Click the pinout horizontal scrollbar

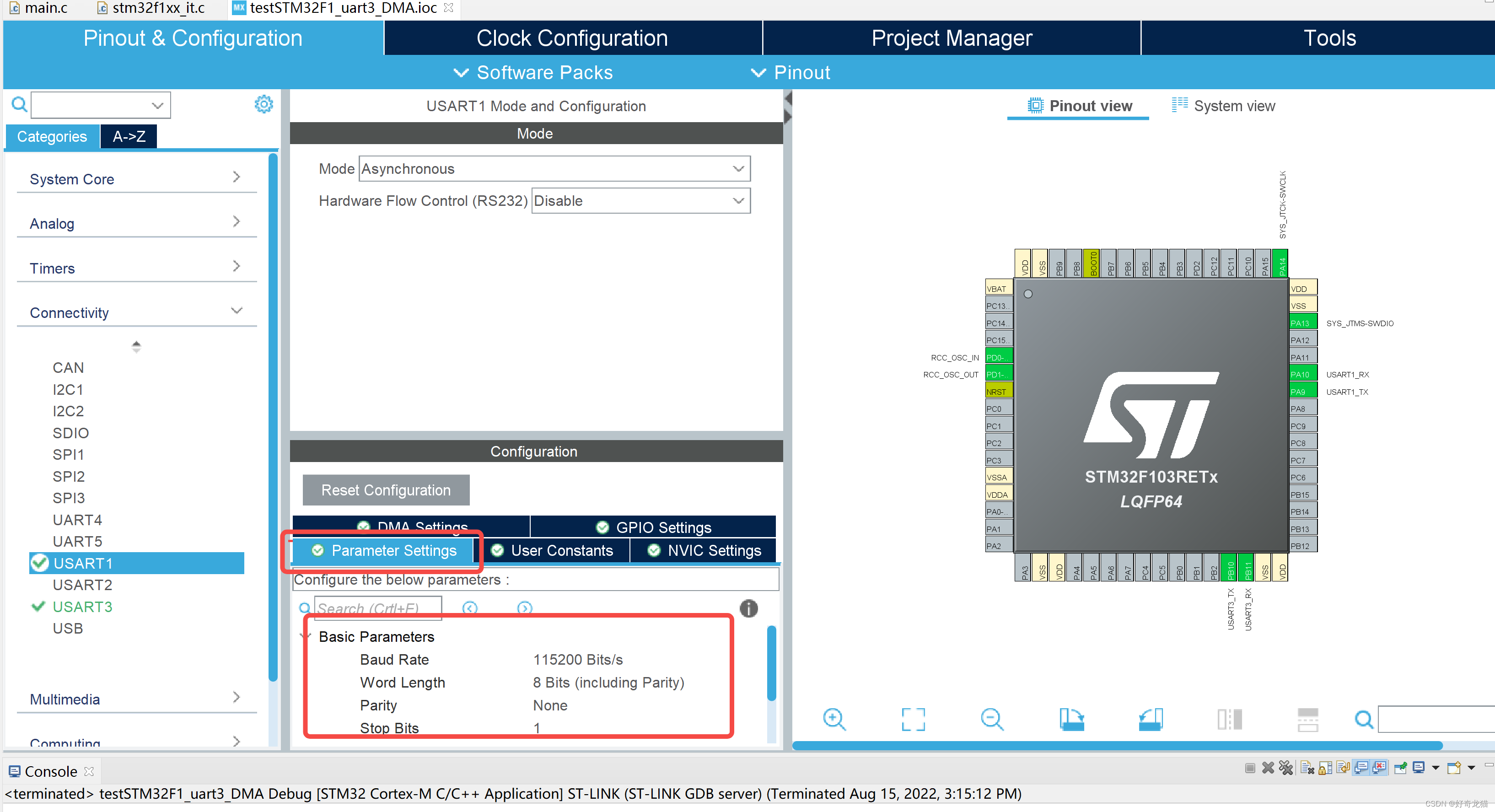click(x=1117, y=745)
